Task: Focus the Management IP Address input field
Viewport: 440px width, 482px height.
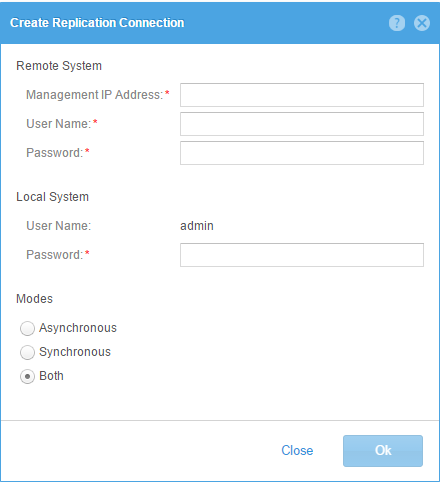Action: click(302, 95)
